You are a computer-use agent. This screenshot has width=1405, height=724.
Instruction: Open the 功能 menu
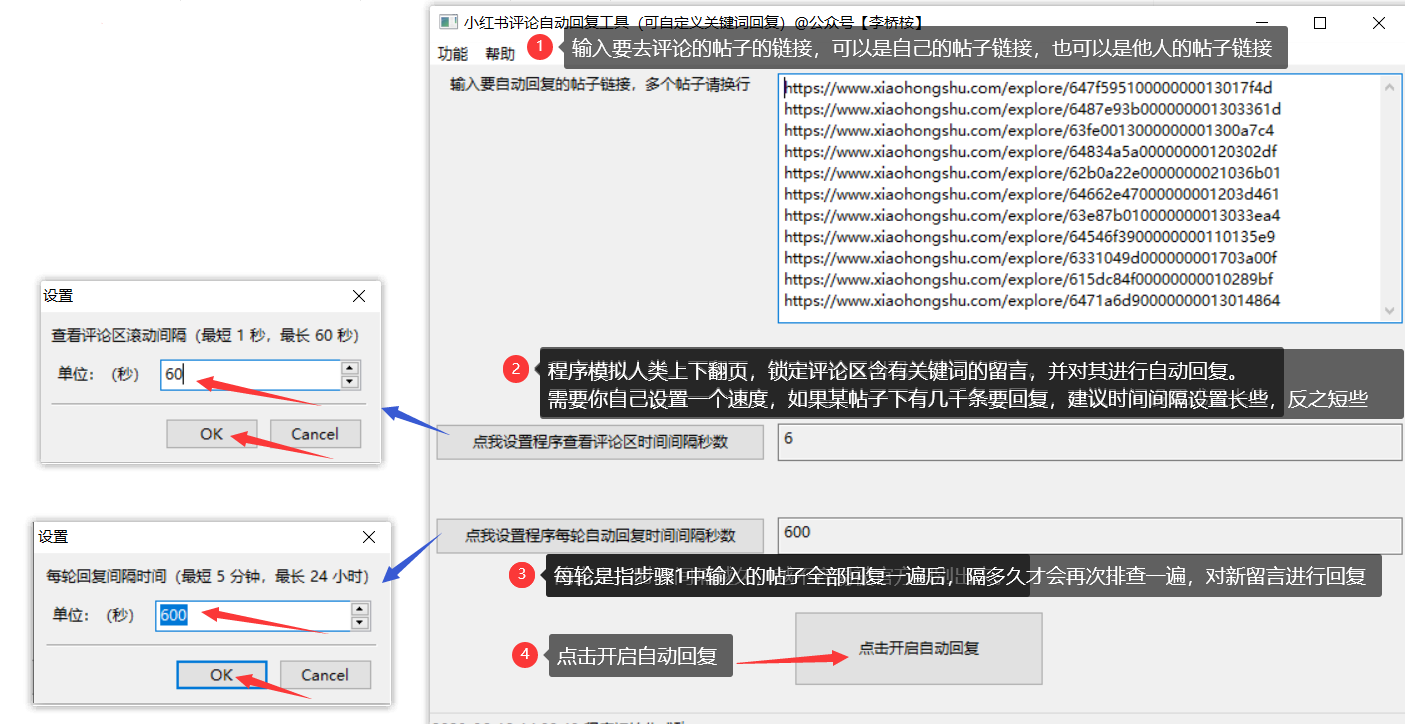click(x=452, y=54)
